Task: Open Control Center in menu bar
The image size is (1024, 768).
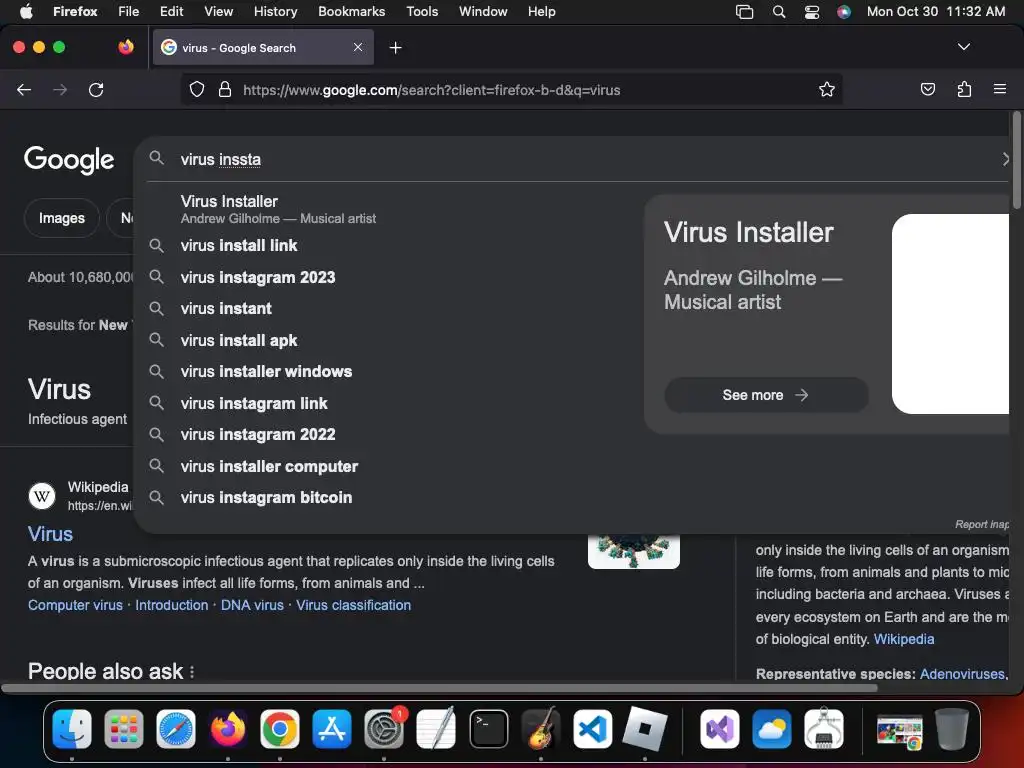Action: (812, 11)
